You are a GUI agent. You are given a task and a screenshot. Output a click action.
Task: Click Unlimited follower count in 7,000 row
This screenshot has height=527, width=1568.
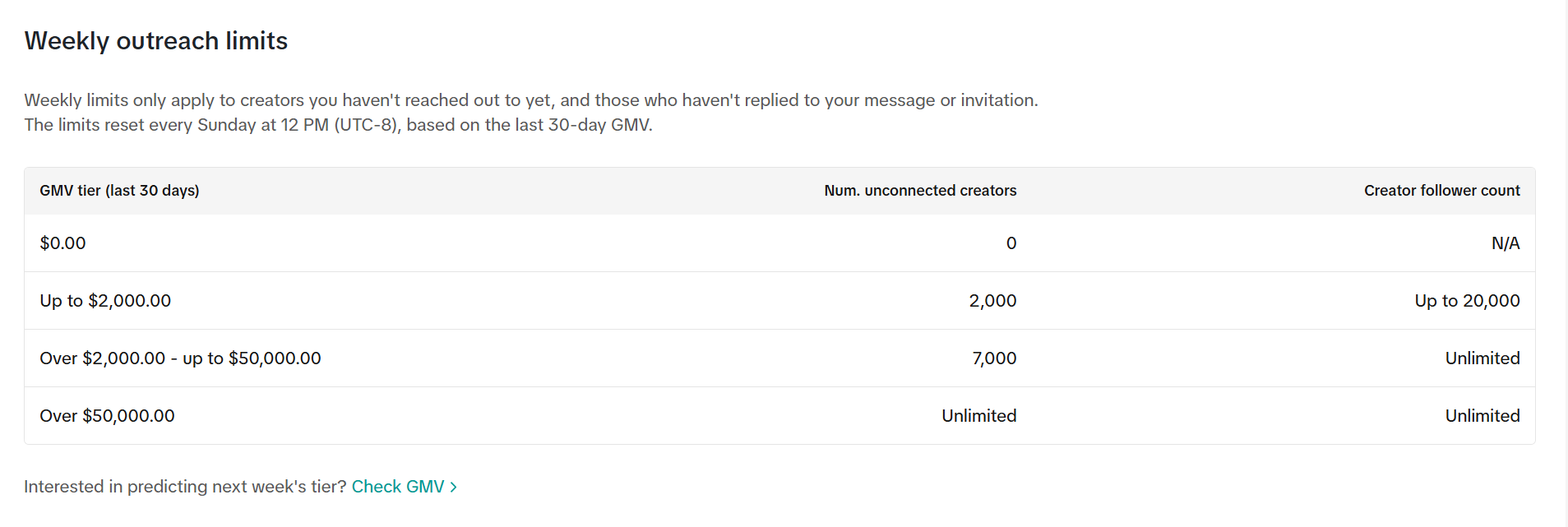point(1482,358)
